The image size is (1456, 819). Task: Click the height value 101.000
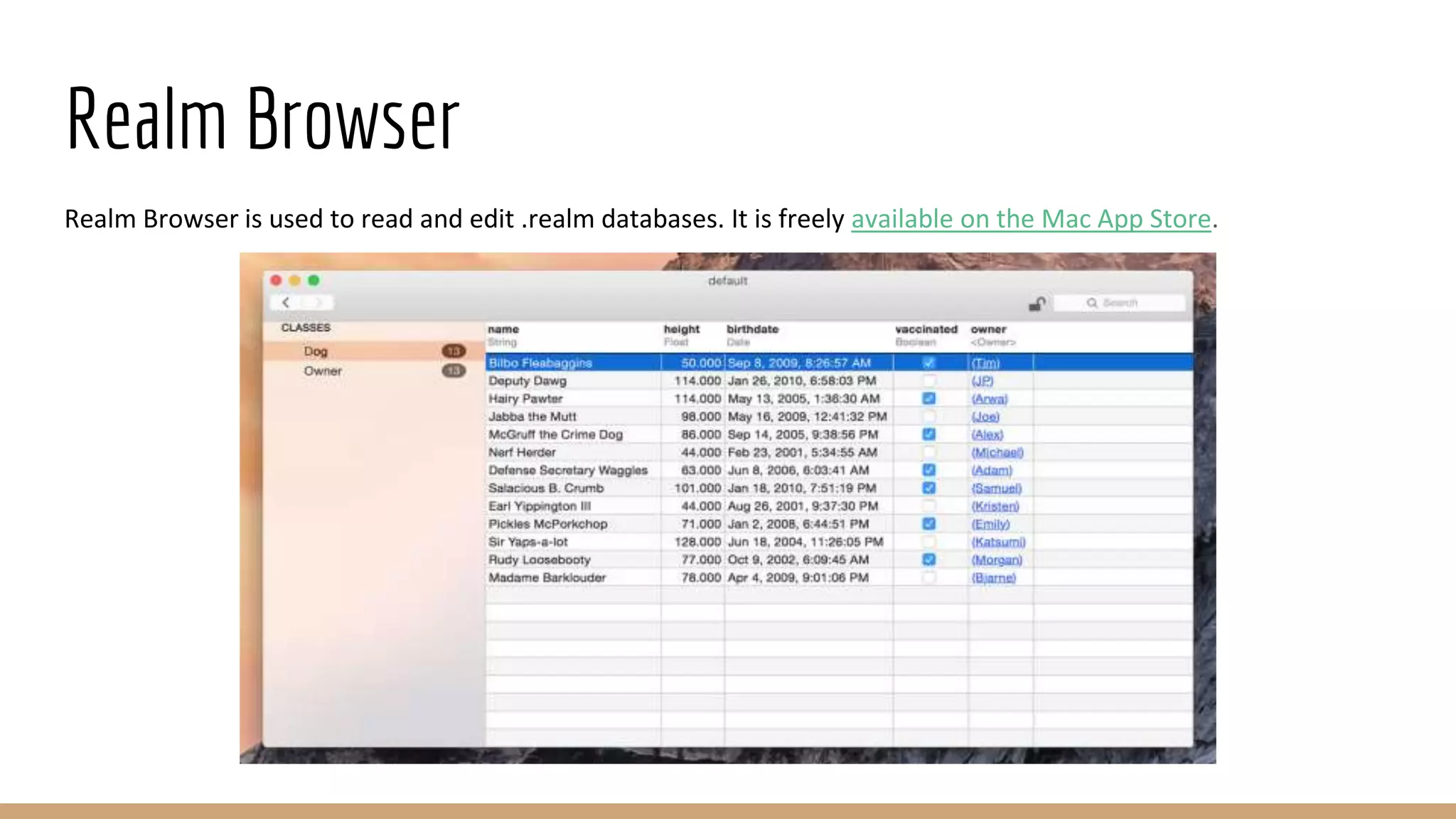tap(697, 488)
